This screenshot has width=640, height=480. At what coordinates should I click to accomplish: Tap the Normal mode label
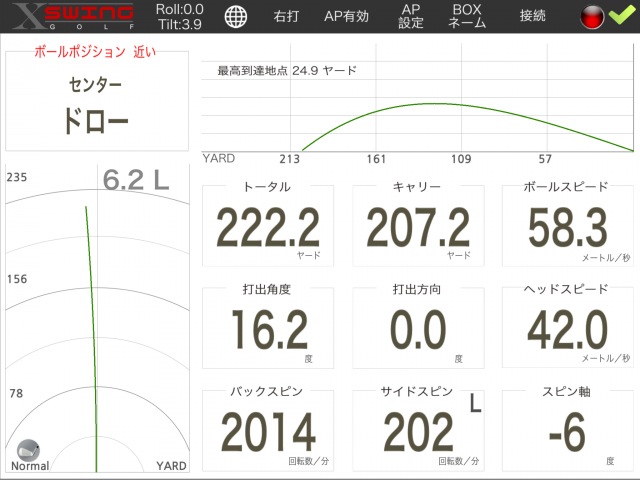[30, 466]
